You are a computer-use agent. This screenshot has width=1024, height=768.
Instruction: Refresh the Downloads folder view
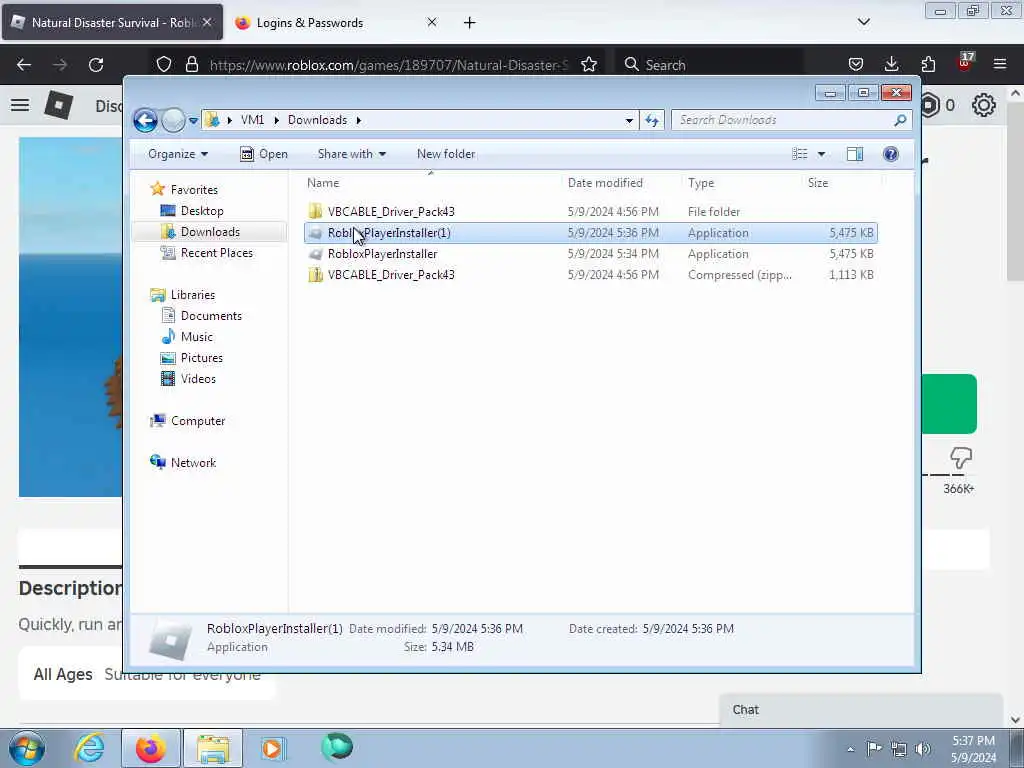click(x=652, y=120)
